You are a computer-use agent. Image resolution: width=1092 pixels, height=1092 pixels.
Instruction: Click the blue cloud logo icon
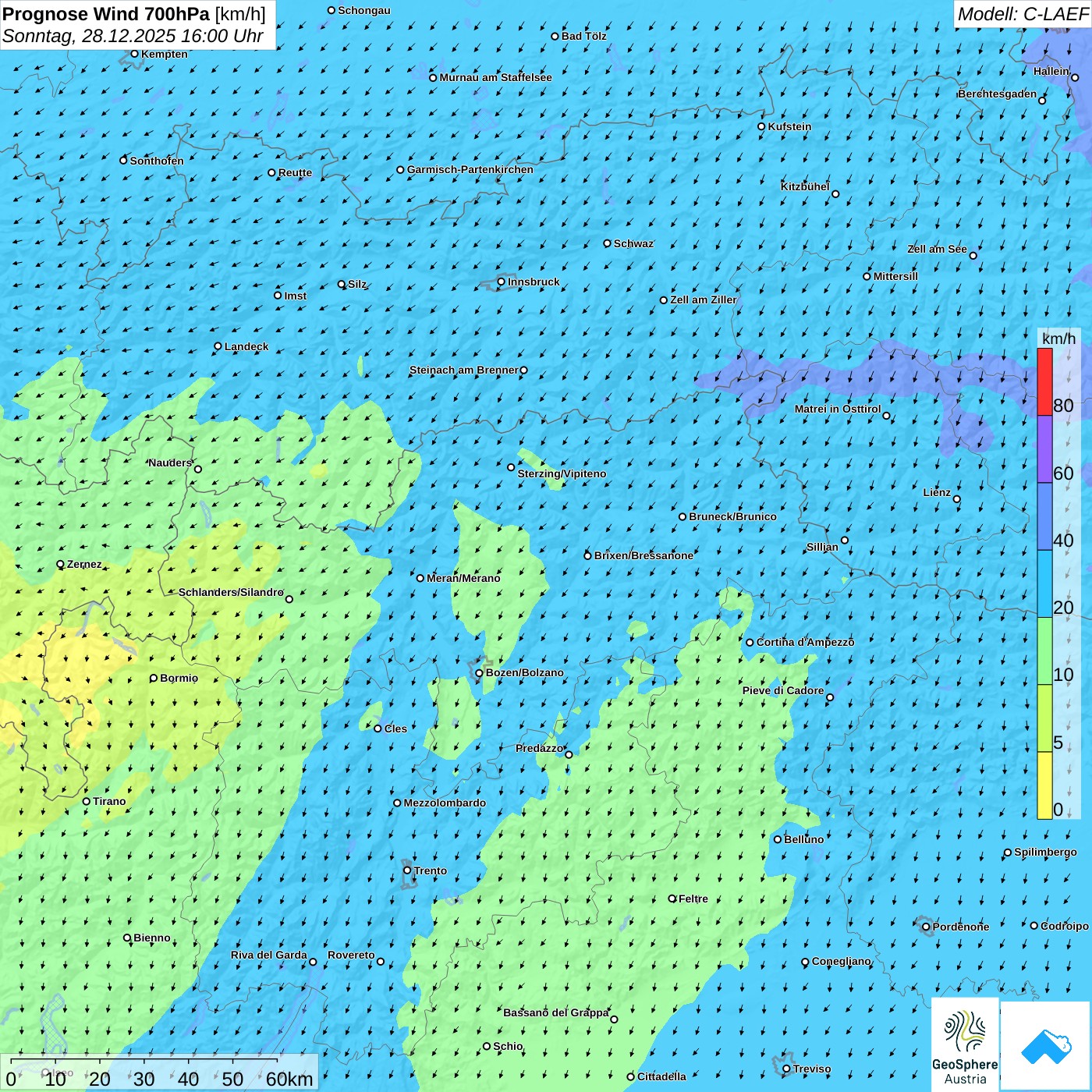1045,1045
